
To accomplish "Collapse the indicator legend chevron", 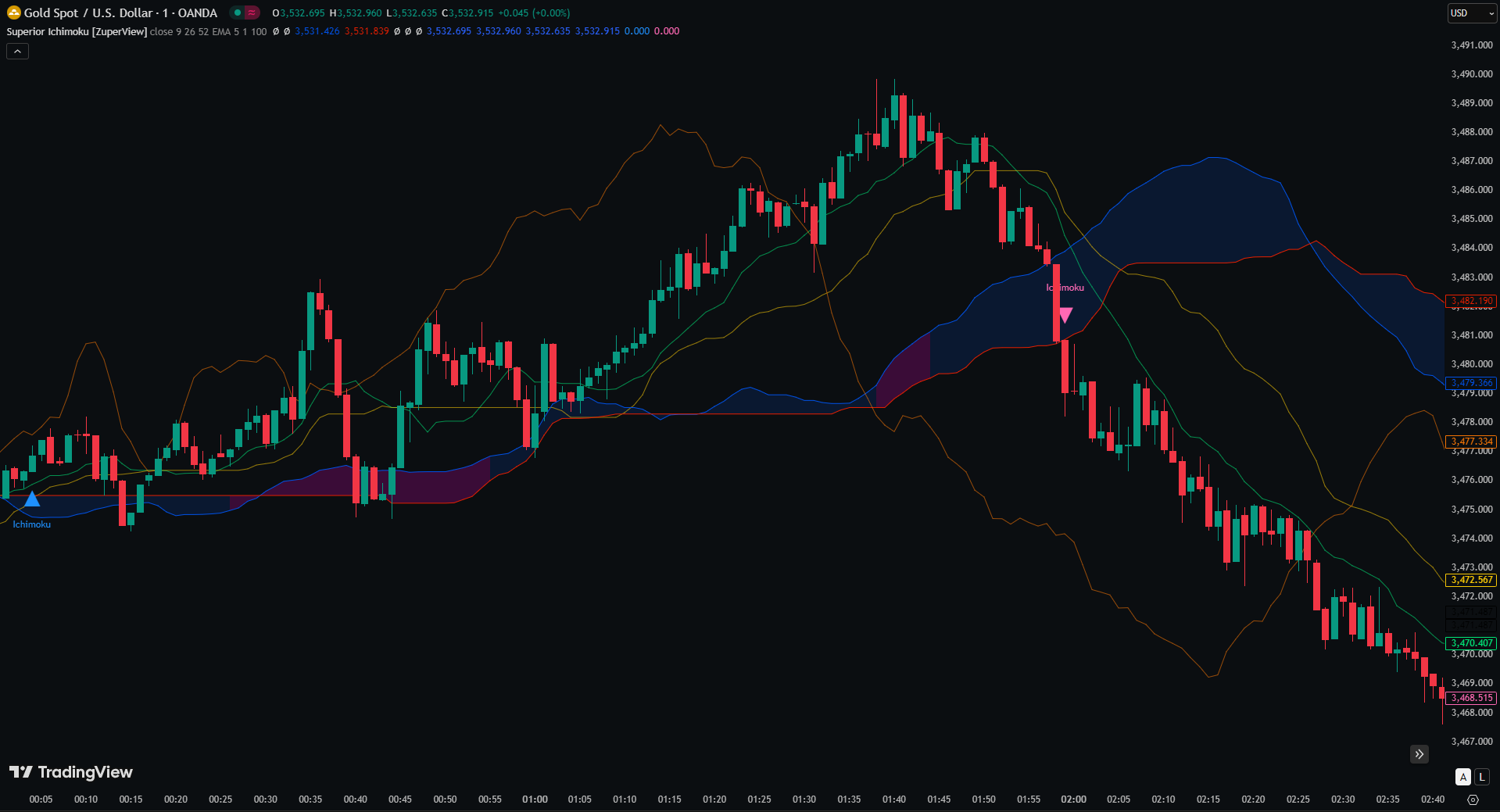I will click(17, 51).
